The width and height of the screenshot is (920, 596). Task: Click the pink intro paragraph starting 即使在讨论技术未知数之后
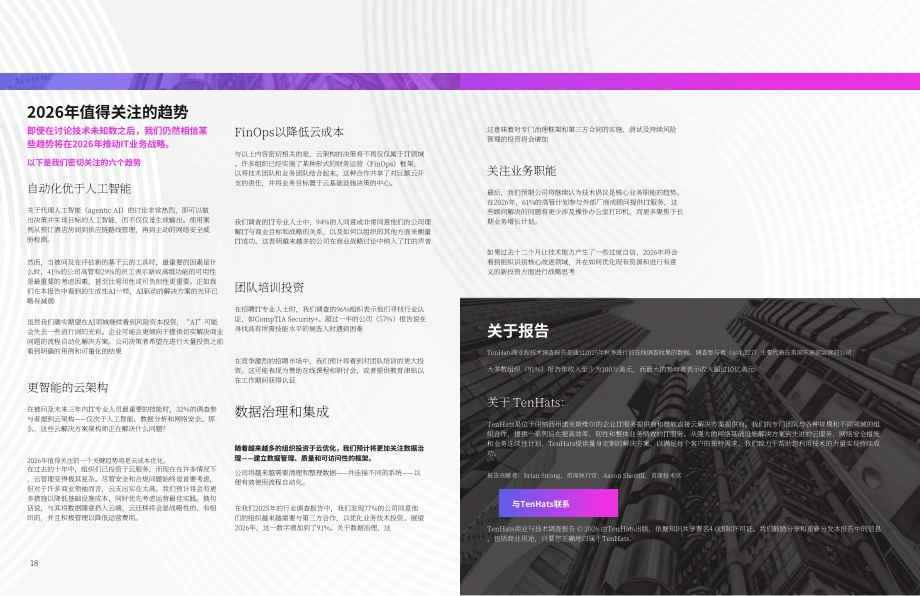tap(117, 137)
